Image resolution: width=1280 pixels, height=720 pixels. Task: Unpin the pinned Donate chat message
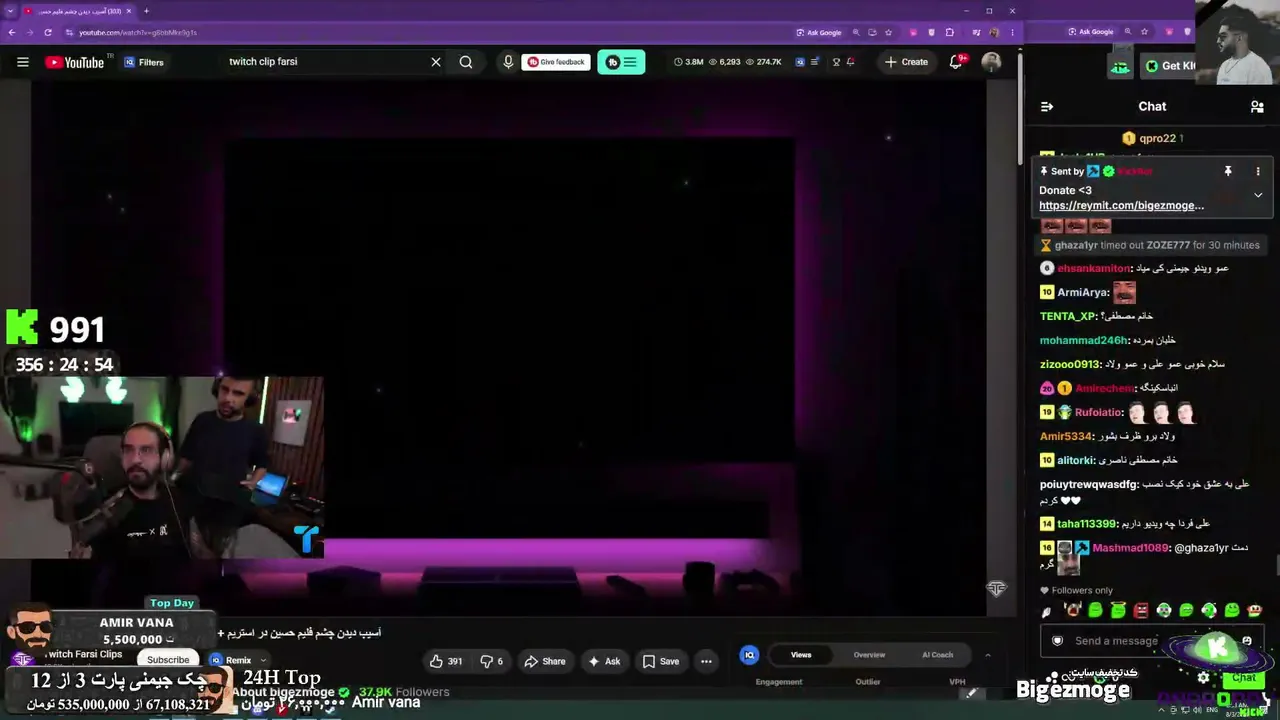1228,171
